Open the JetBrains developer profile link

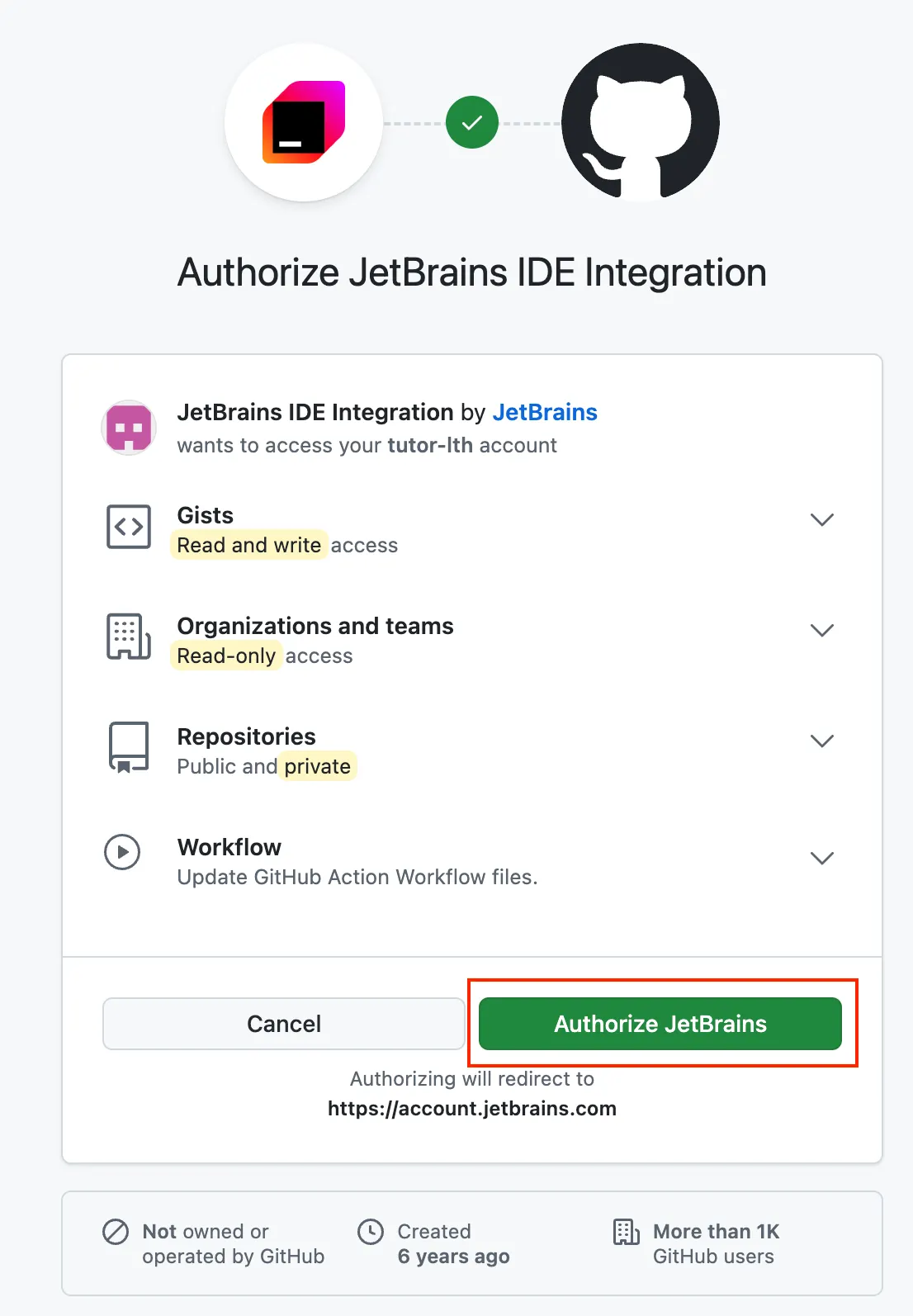(x=545, y=412)
